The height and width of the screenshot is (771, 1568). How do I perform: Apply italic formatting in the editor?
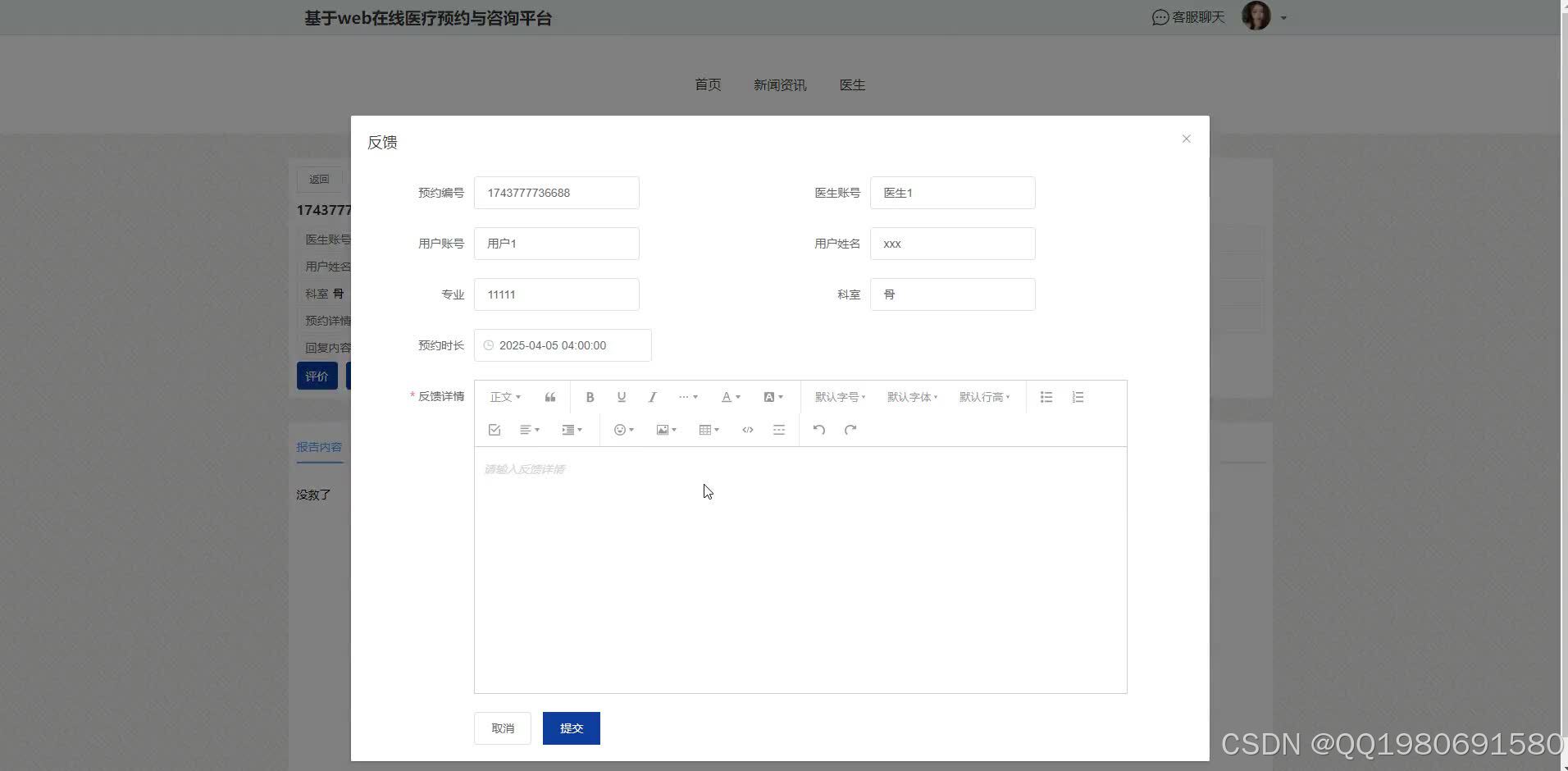[652, 397]
